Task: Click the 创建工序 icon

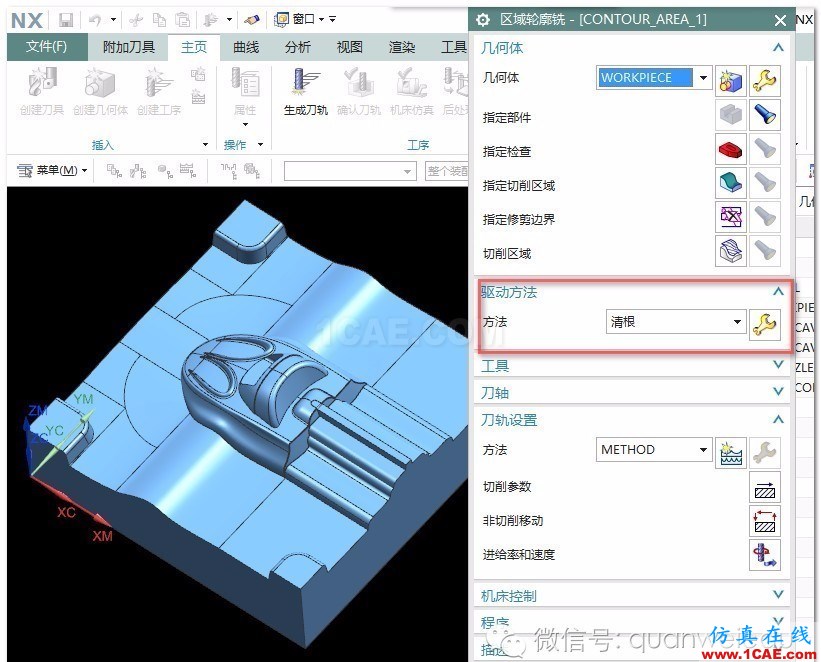Action: (x=159, y=82)
